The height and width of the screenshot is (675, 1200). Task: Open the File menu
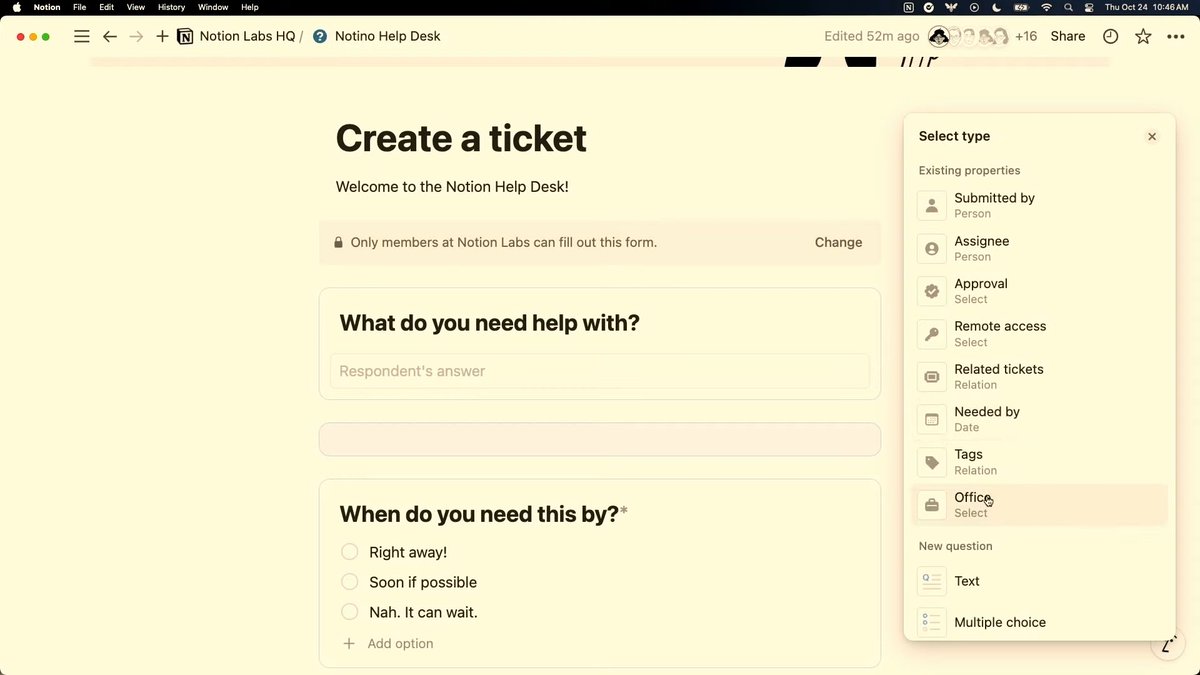tap(79, 7)
